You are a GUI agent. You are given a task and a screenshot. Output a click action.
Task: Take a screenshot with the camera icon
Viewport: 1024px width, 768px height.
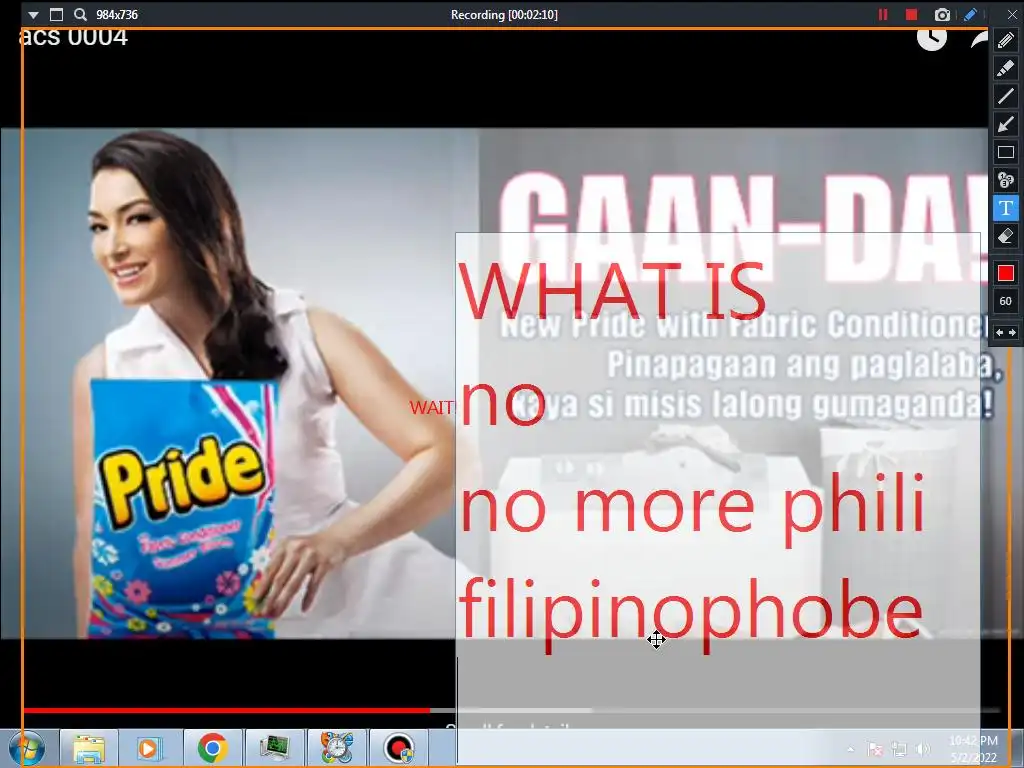point(942,14)
